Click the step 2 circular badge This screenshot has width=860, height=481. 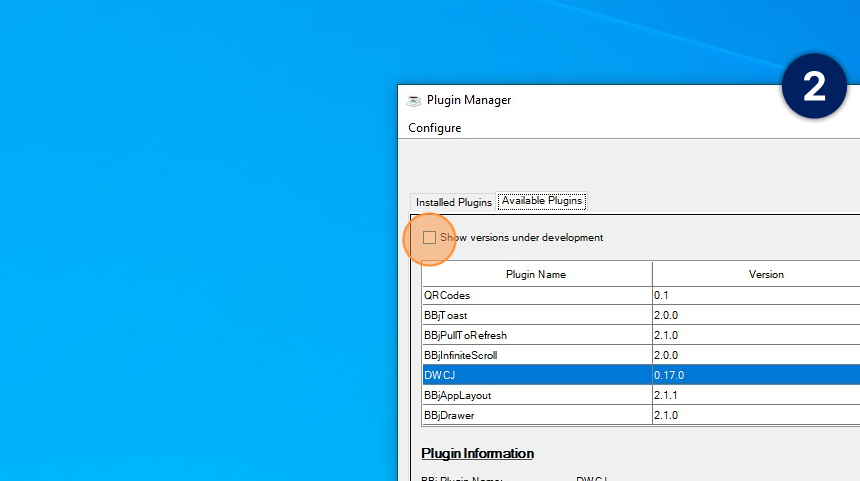point(814,87)
